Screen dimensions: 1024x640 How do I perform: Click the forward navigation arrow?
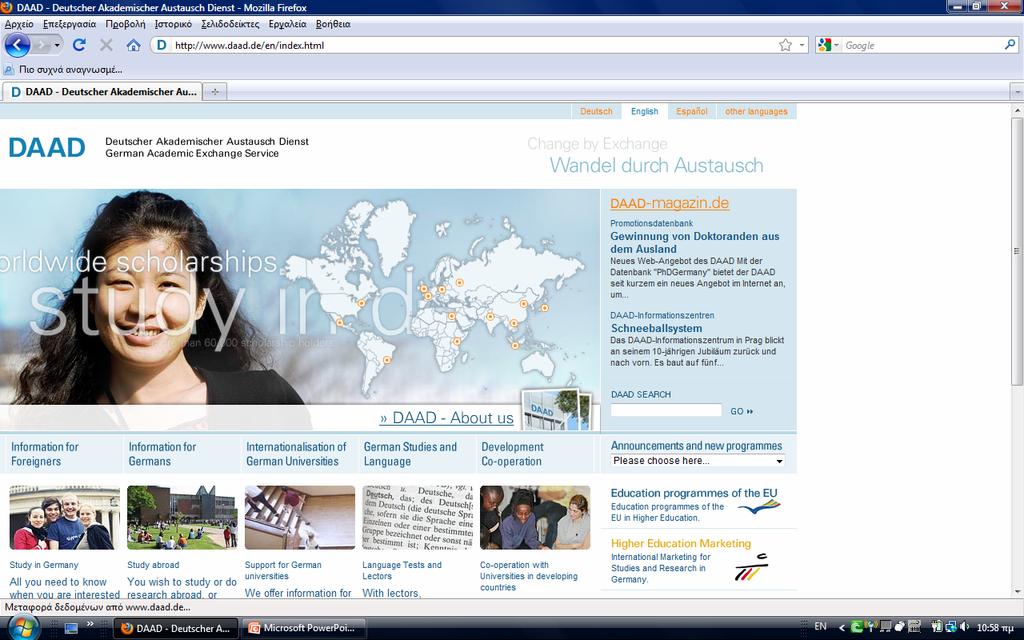[41, 45]
